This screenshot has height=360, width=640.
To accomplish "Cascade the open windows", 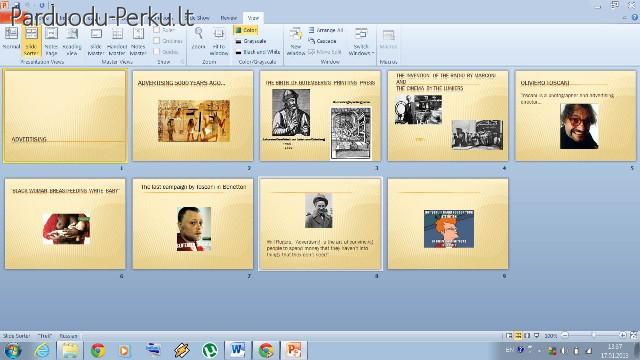I will 322,41.
